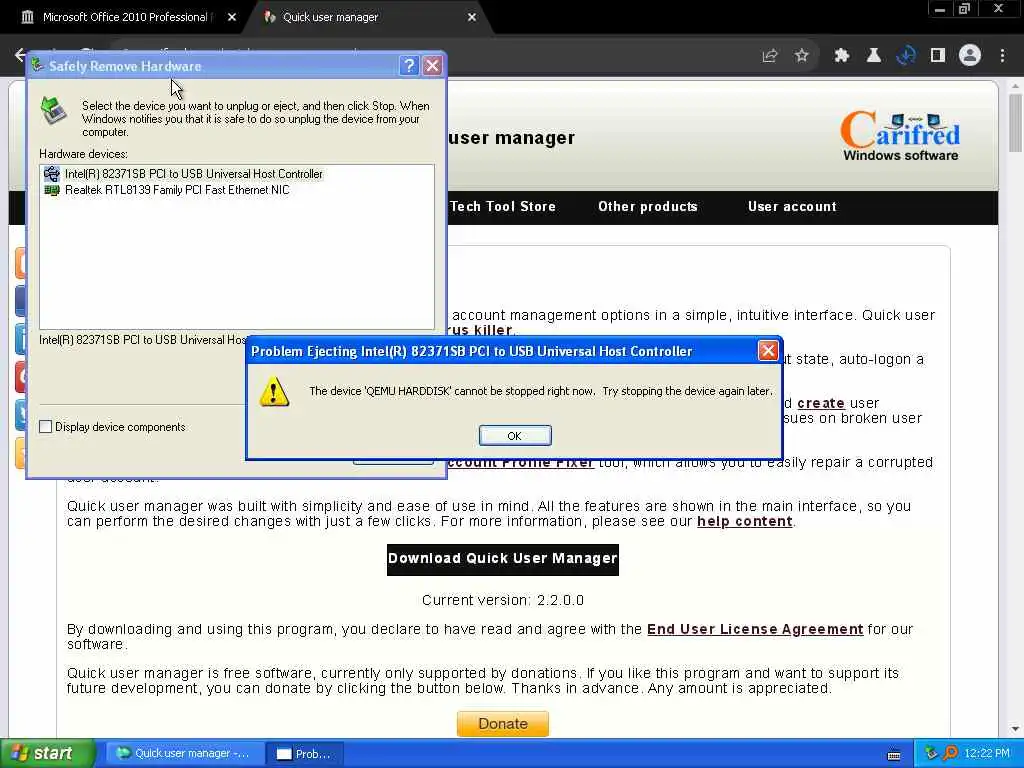Click the Safely Remove Hardware tray icon
1024x768 pixels.
point(931,753)
